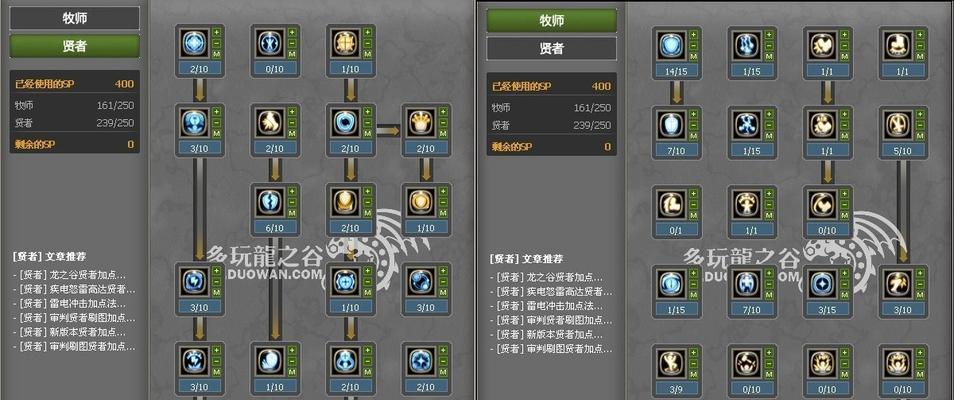Choose the blue skill icon showing 3/15
This screenshot has width=954, height=400.
click(822, 284)
